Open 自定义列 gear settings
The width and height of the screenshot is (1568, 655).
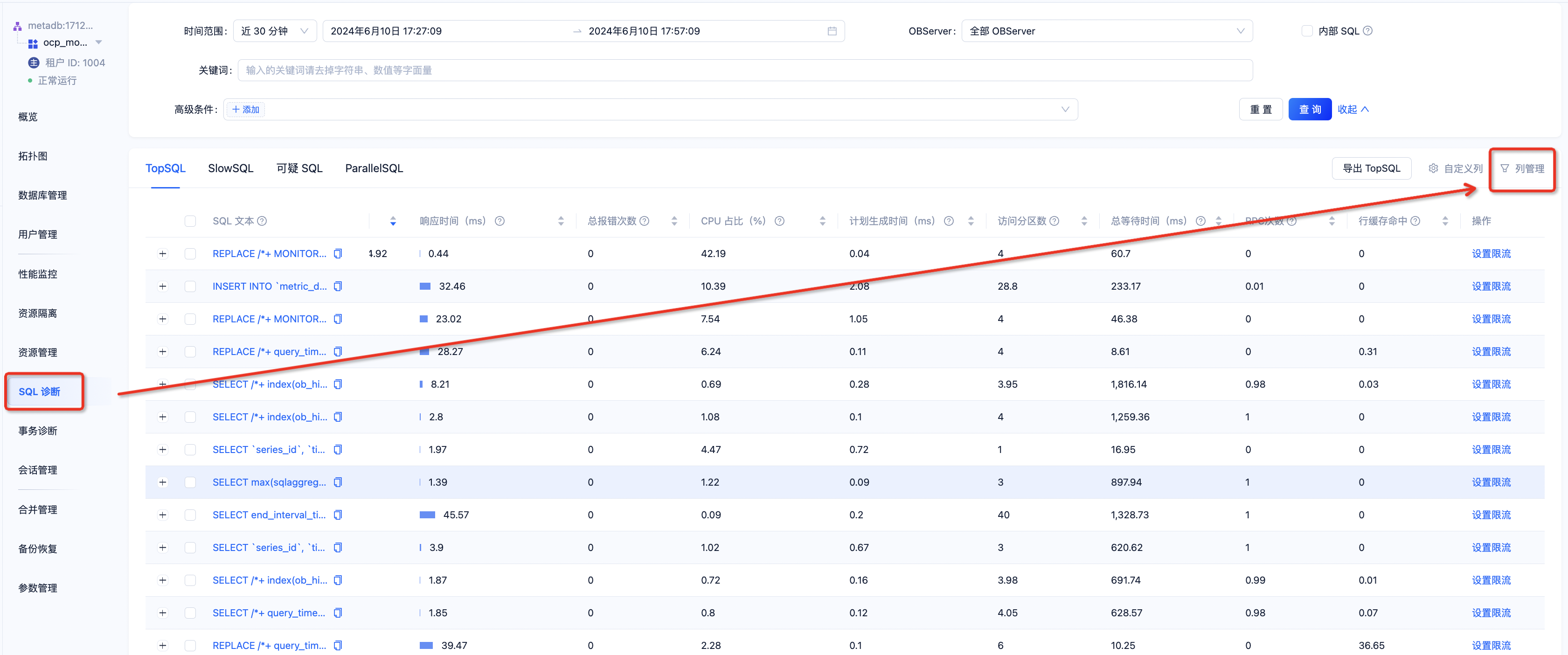pos(1433,168)
